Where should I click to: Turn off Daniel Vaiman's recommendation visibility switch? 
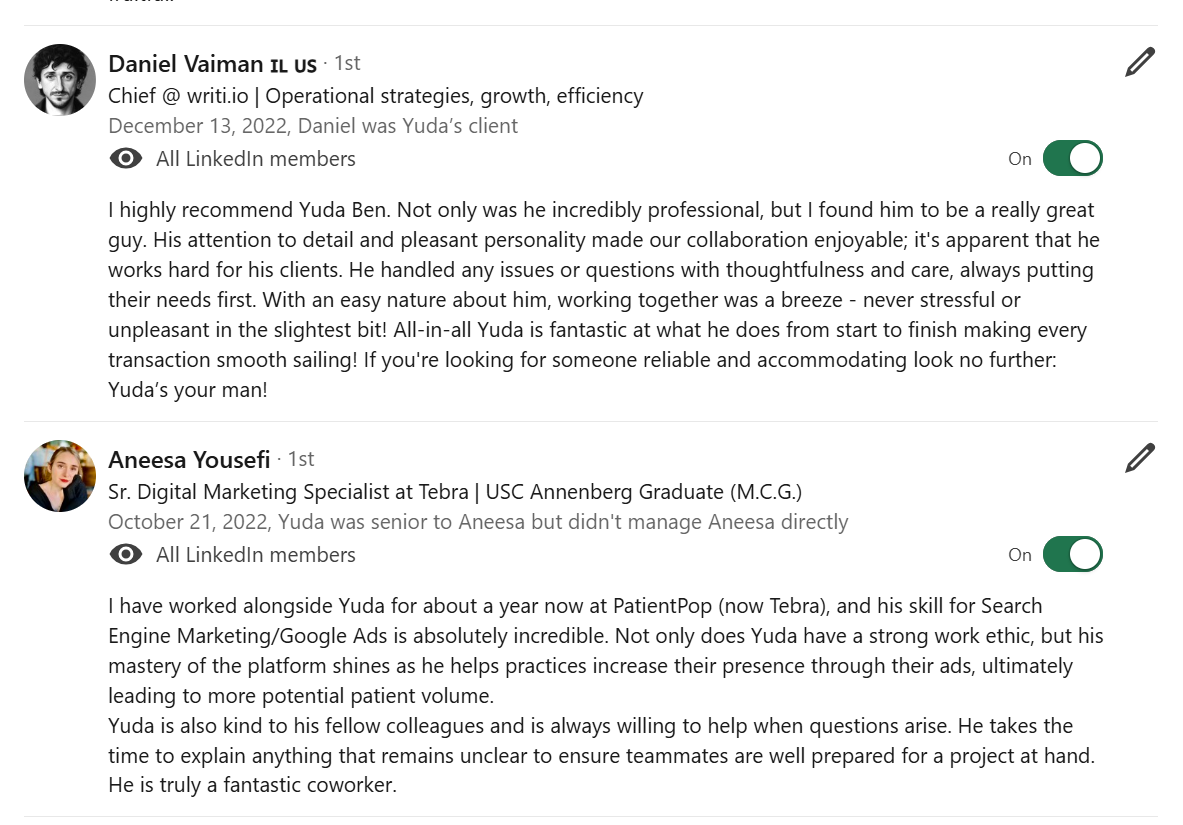tap(1072, 159)
